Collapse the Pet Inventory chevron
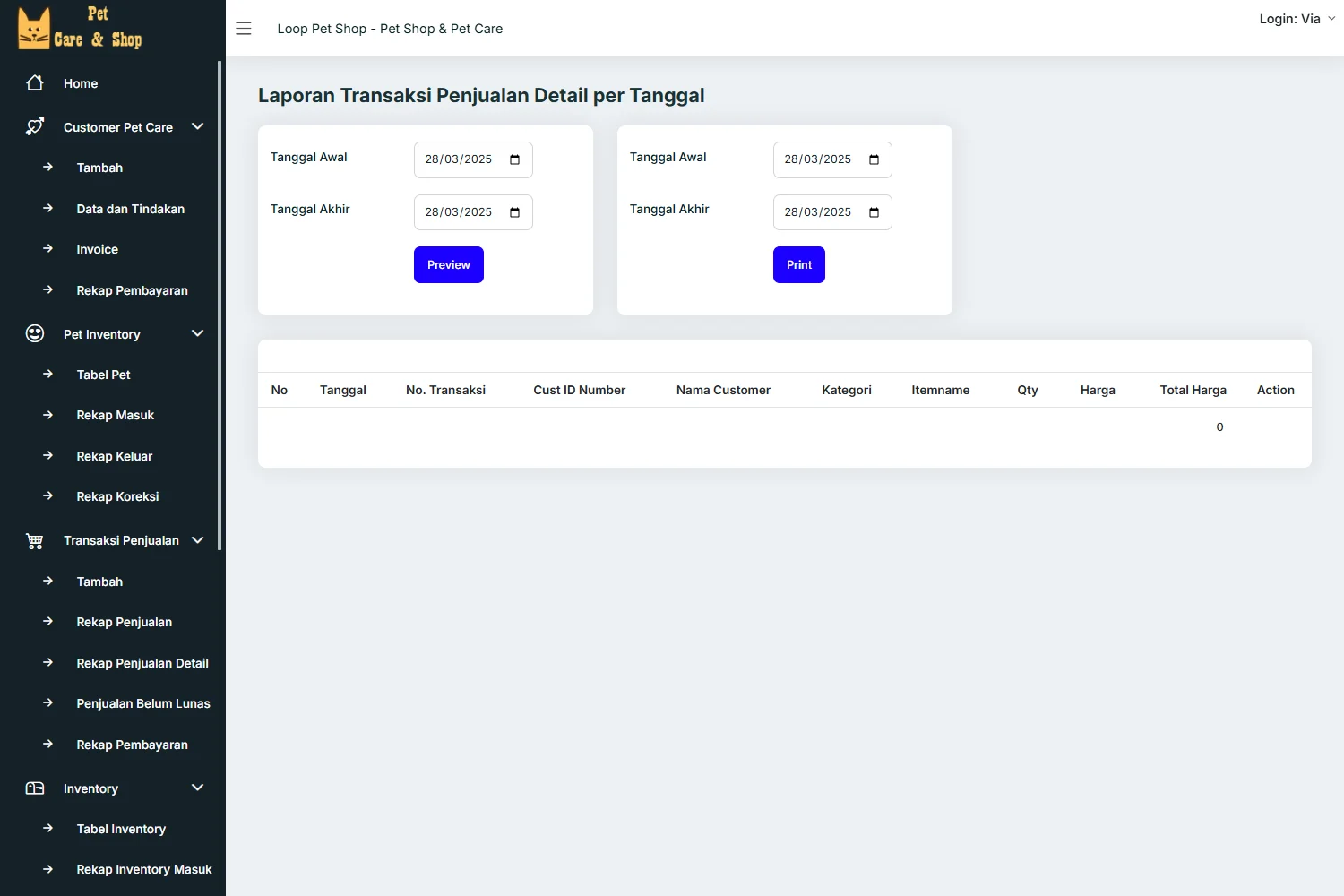This screenshot has width=1344, height=896. pyautogui.click(x=198, y=333)
